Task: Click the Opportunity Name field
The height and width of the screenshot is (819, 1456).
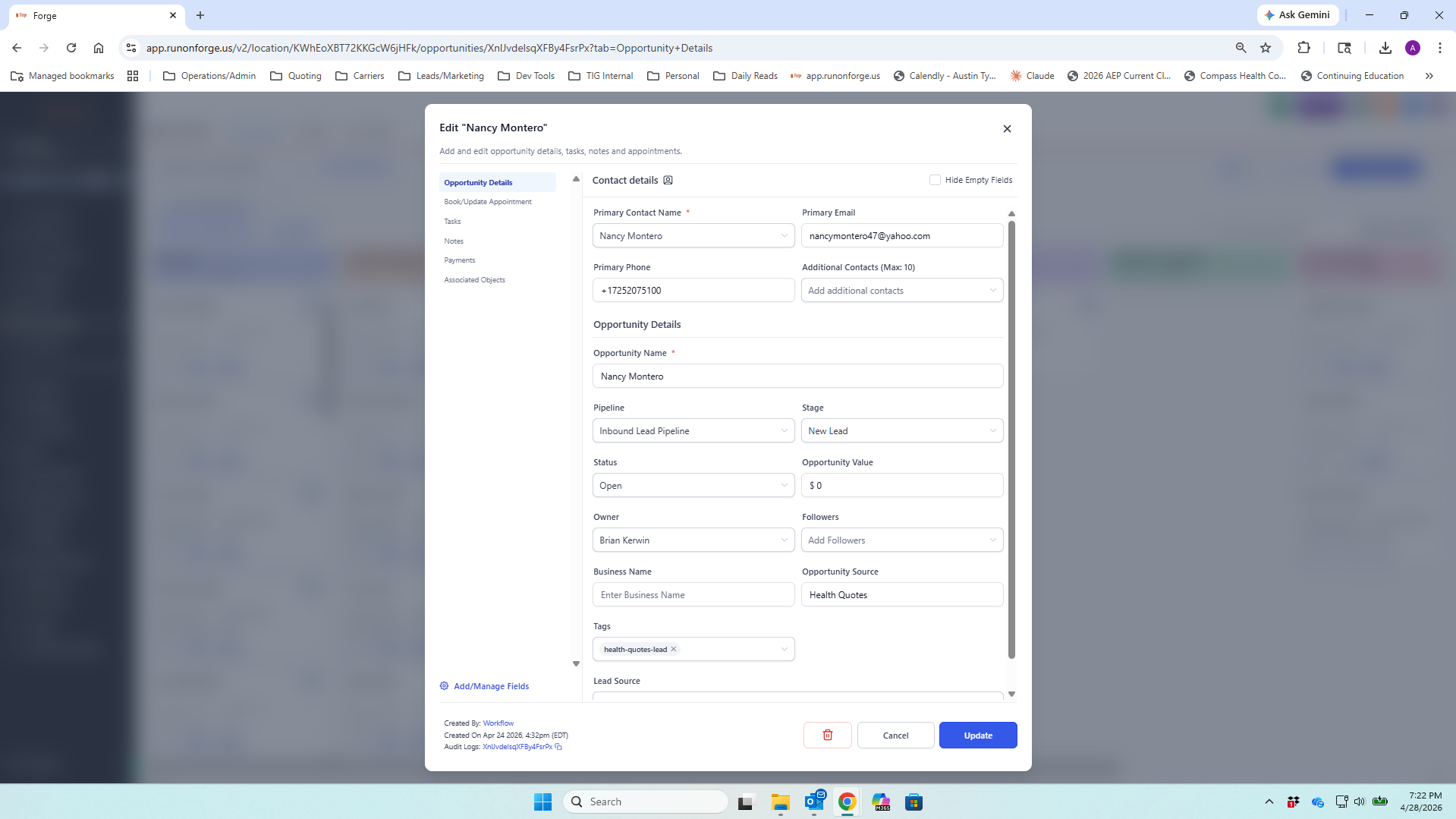Action: 797,376
